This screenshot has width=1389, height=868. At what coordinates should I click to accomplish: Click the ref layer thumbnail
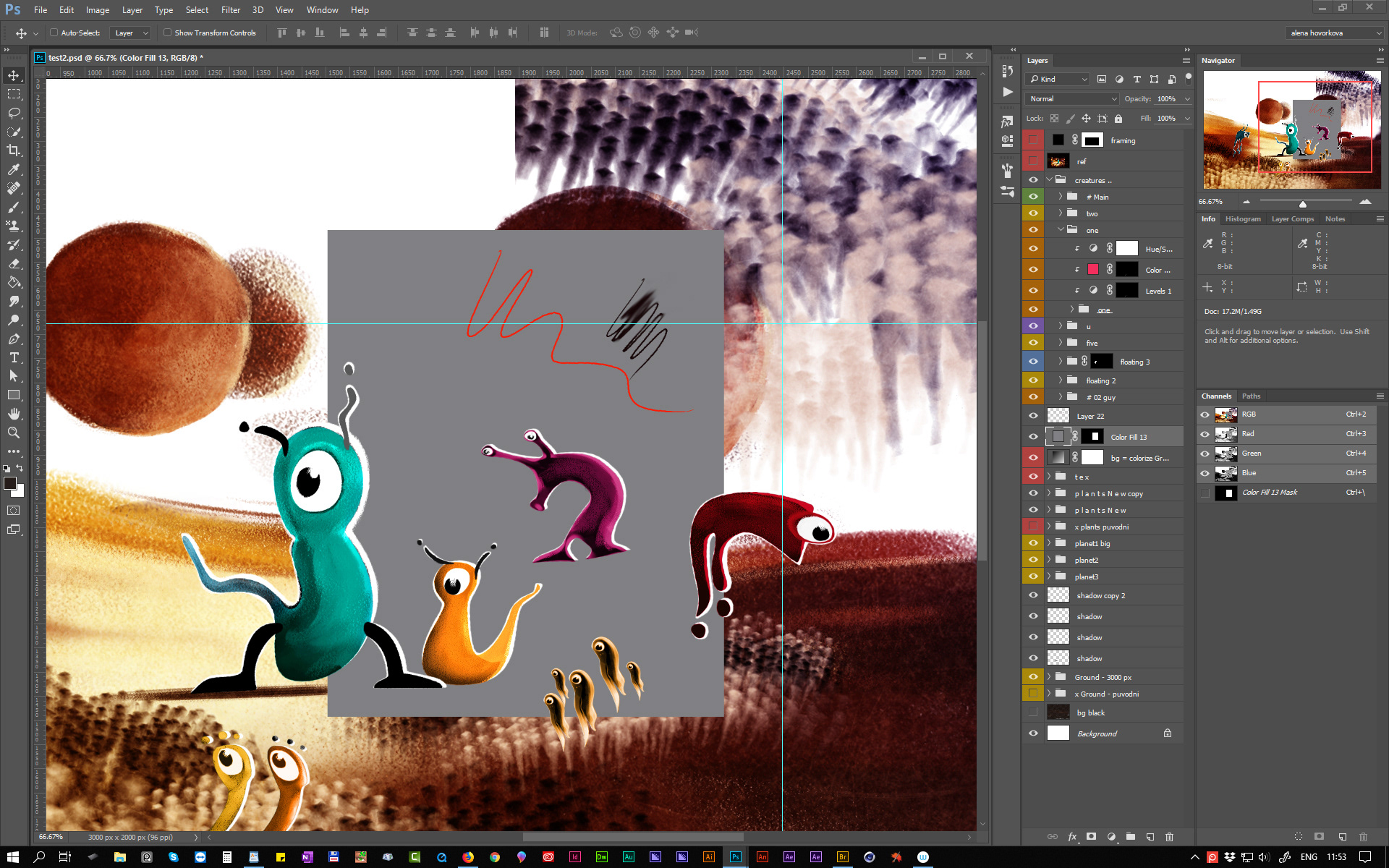click(1058, 161)
